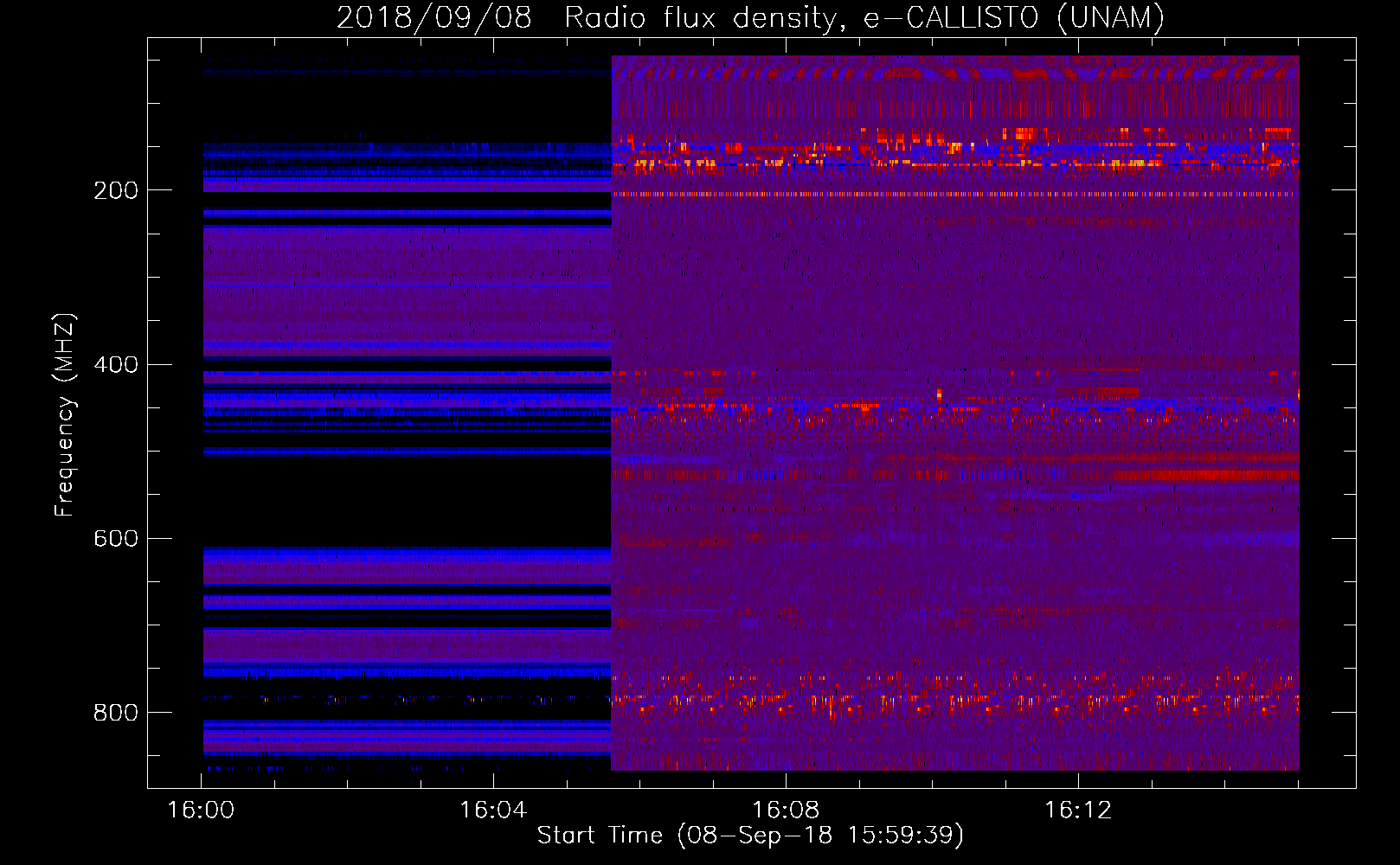Click the '16:00' time tick label
The height and width of the screenshot is (865, 1400).
201,811
